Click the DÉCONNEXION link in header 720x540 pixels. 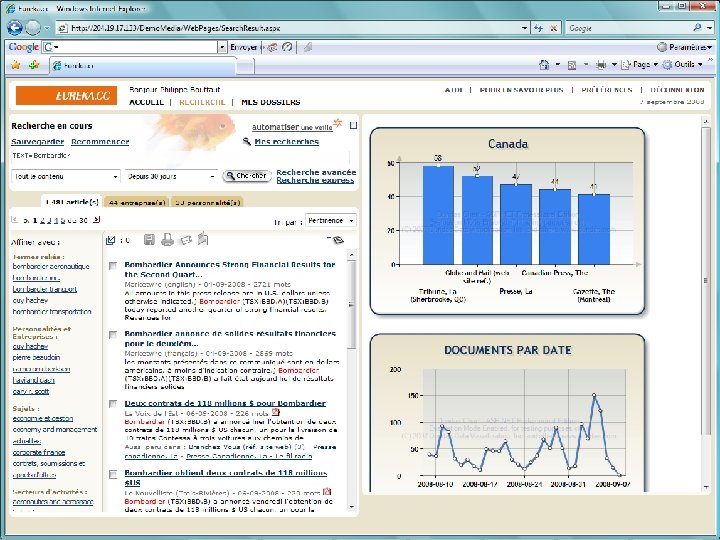677,90
